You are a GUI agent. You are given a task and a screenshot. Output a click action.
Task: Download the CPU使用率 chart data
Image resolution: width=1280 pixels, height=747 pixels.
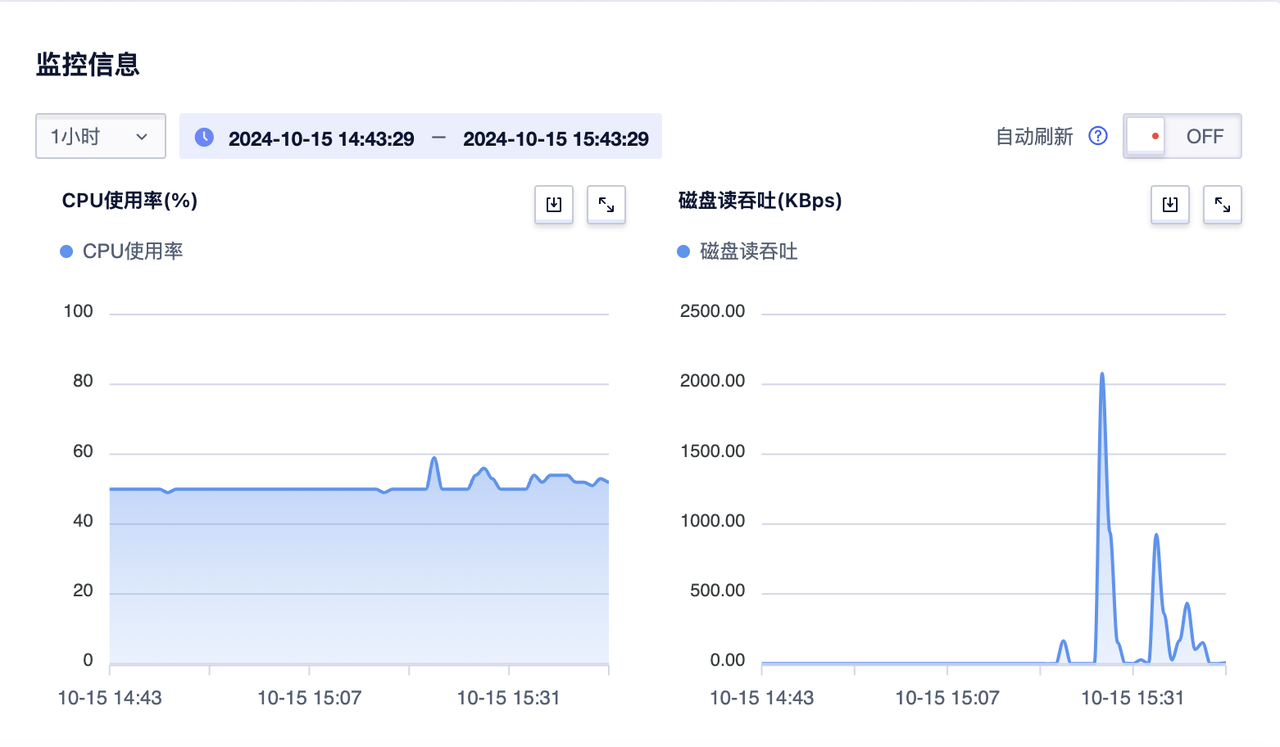(x=553, y=204)
